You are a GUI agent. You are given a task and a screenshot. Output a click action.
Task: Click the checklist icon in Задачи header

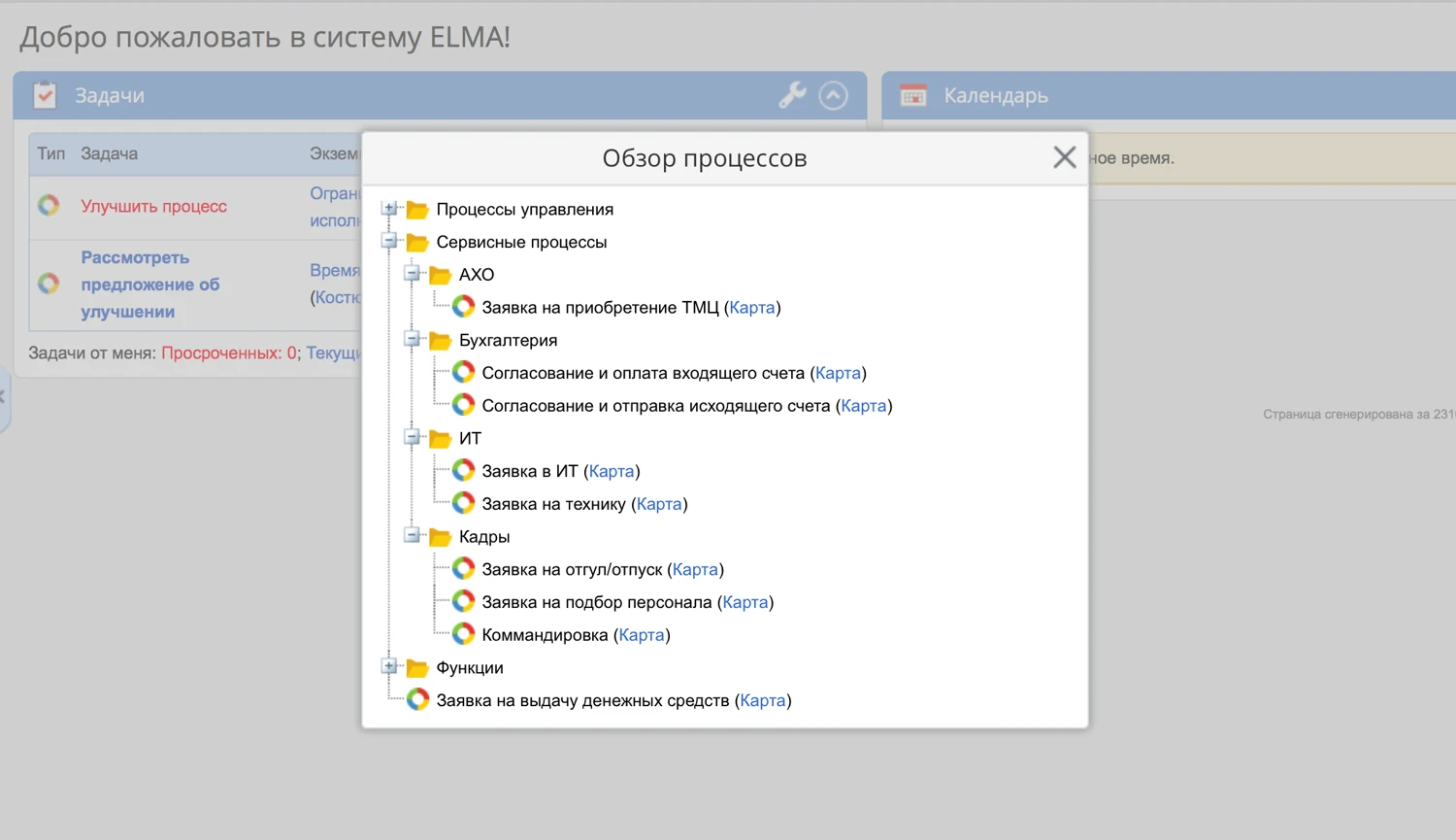pyautogui.click(x=45, y=94)
